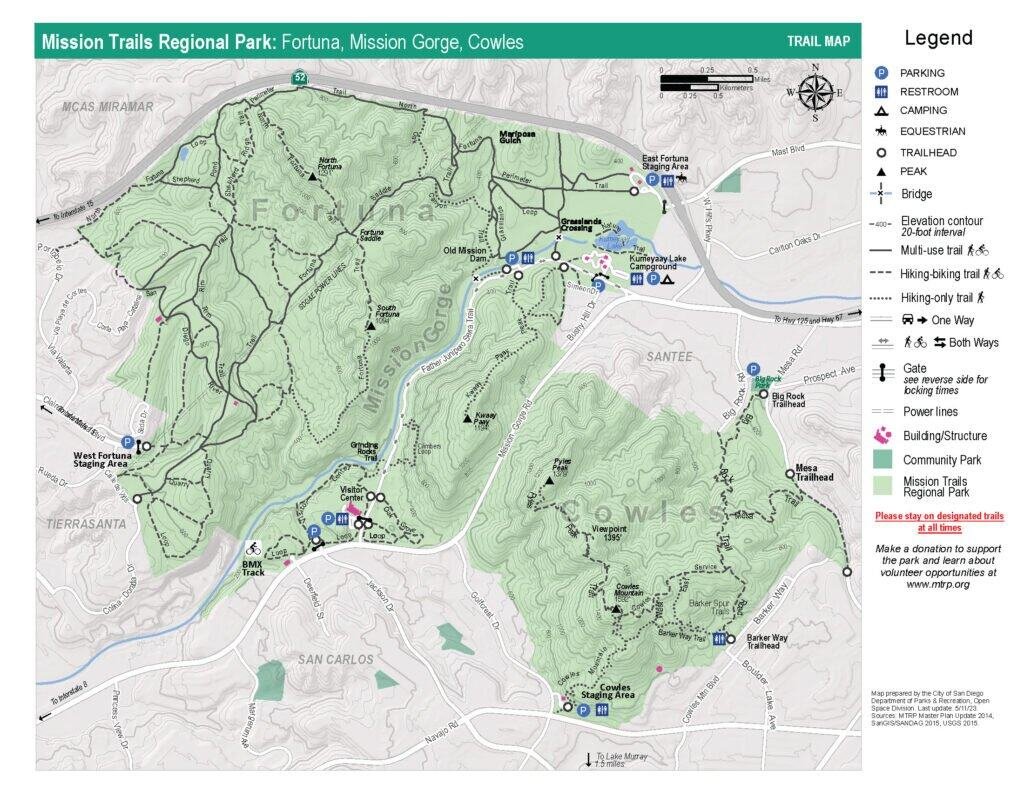1024x791 pixels.
Task: Click the Hiking-only trail dotted line sample
Action: click(x=879, y=297)
